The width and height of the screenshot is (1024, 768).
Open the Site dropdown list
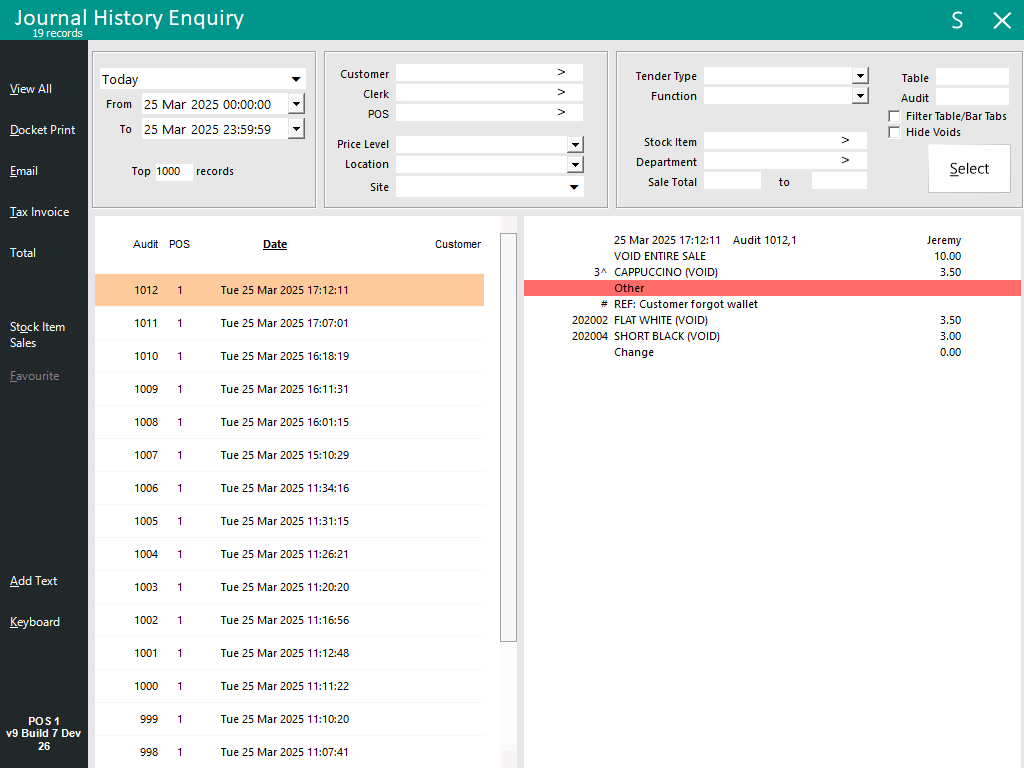pyautogui.click(x=574, y=187)
